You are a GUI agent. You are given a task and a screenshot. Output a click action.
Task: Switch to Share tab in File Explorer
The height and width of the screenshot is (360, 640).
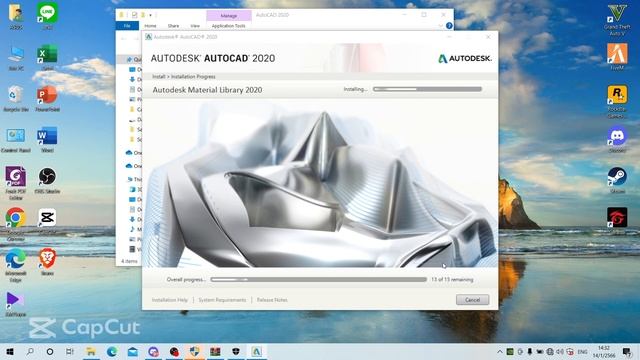coord(173,26)
